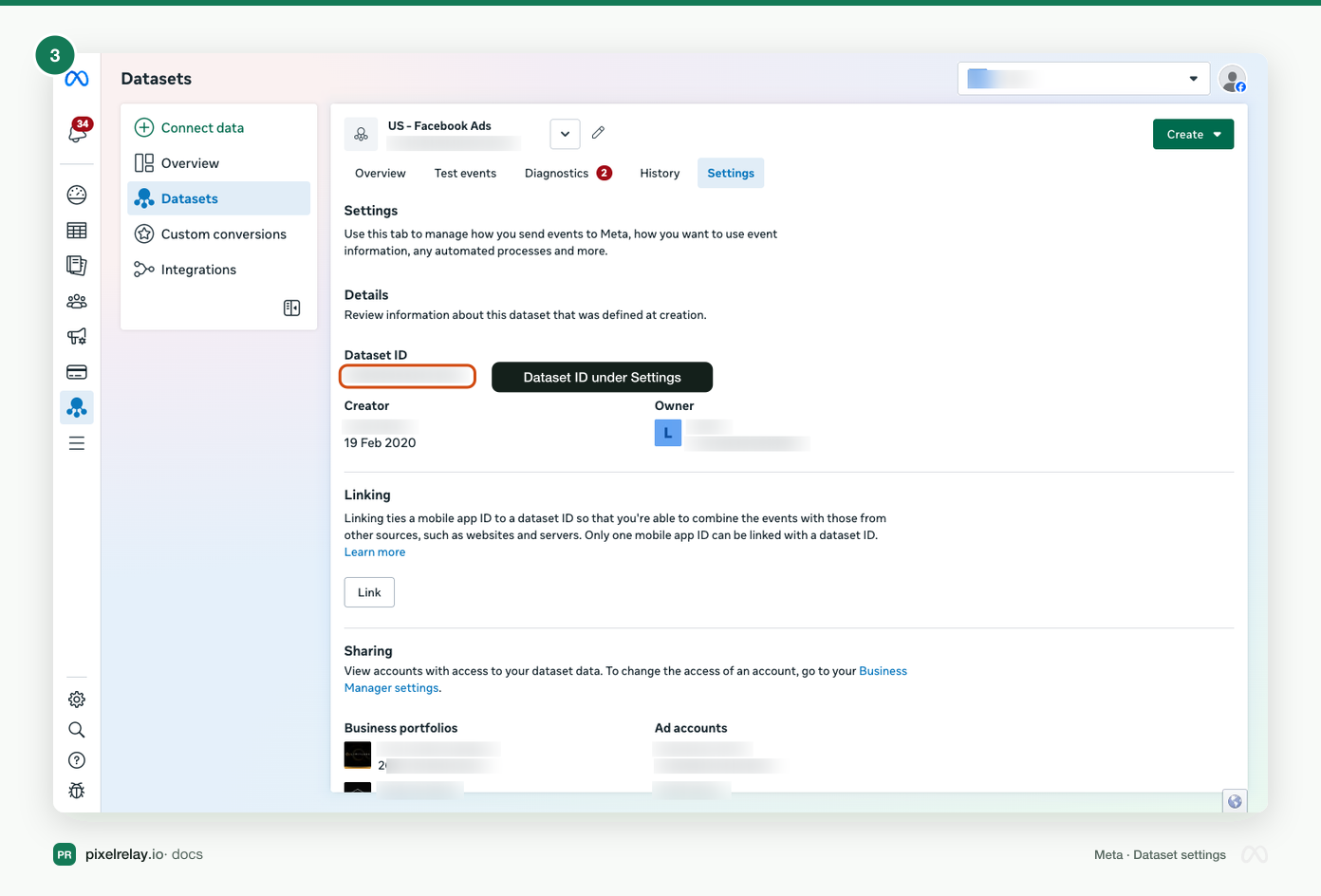Click the dataset type icon beside US - Facebook Ads
Viewport: 1321px width, 896px height.
tap(361, 135)
